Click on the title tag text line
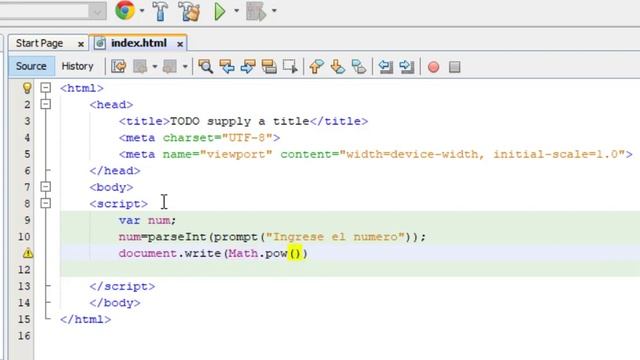Screen dimensions: 640x360 (243, 121)
